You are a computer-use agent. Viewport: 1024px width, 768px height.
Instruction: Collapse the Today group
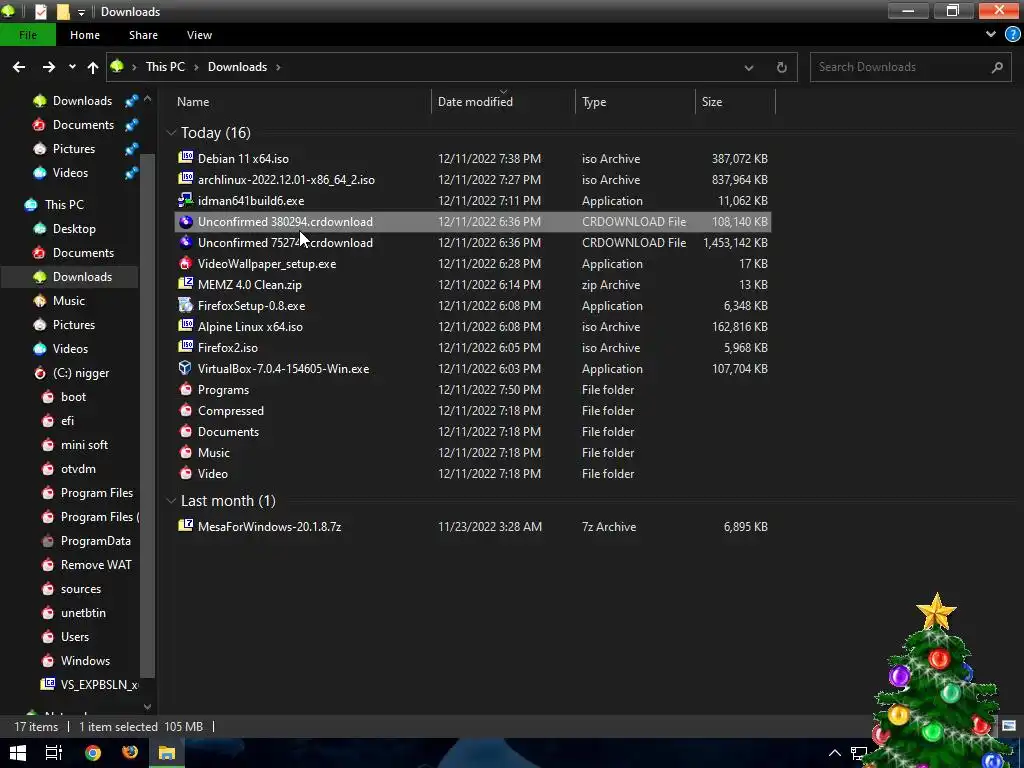point(171,133)
